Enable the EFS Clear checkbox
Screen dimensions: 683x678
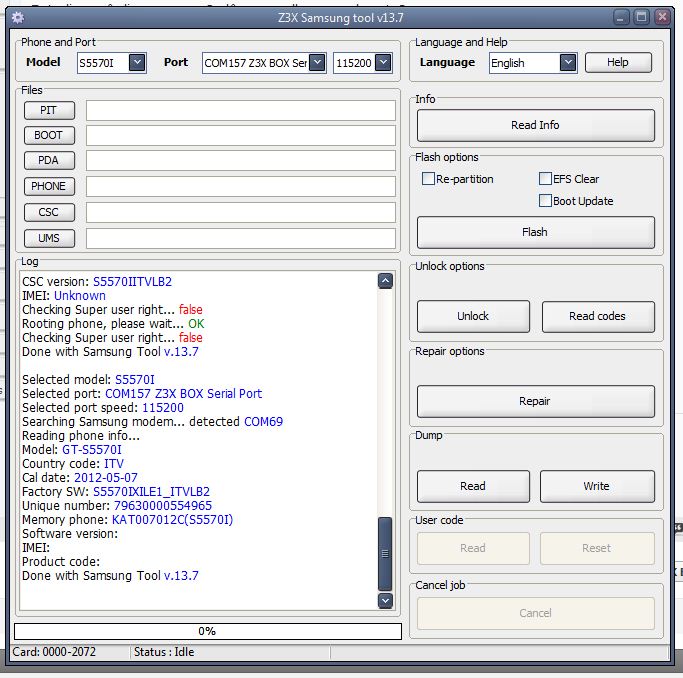pos(545,179)
